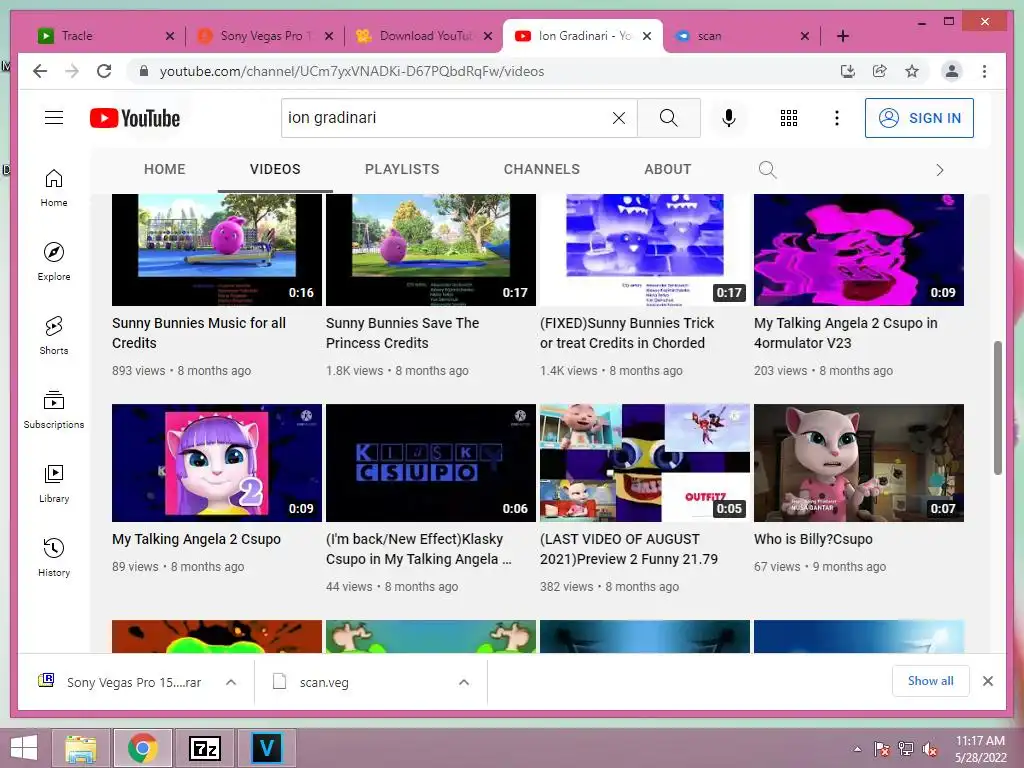
Task: Select the VIDEOS tab
Action: click(275, 169)
